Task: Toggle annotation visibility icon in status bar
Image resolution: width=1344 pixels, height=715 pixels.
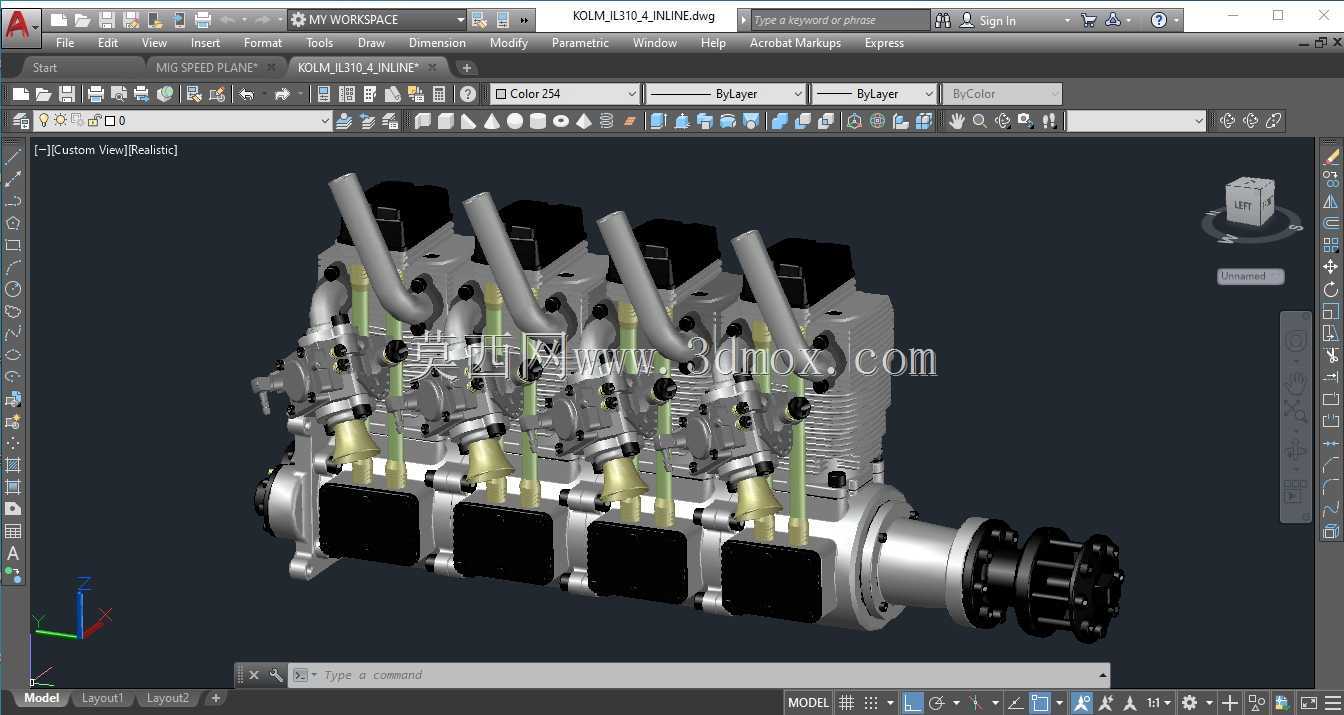Action: point(1082,703)
